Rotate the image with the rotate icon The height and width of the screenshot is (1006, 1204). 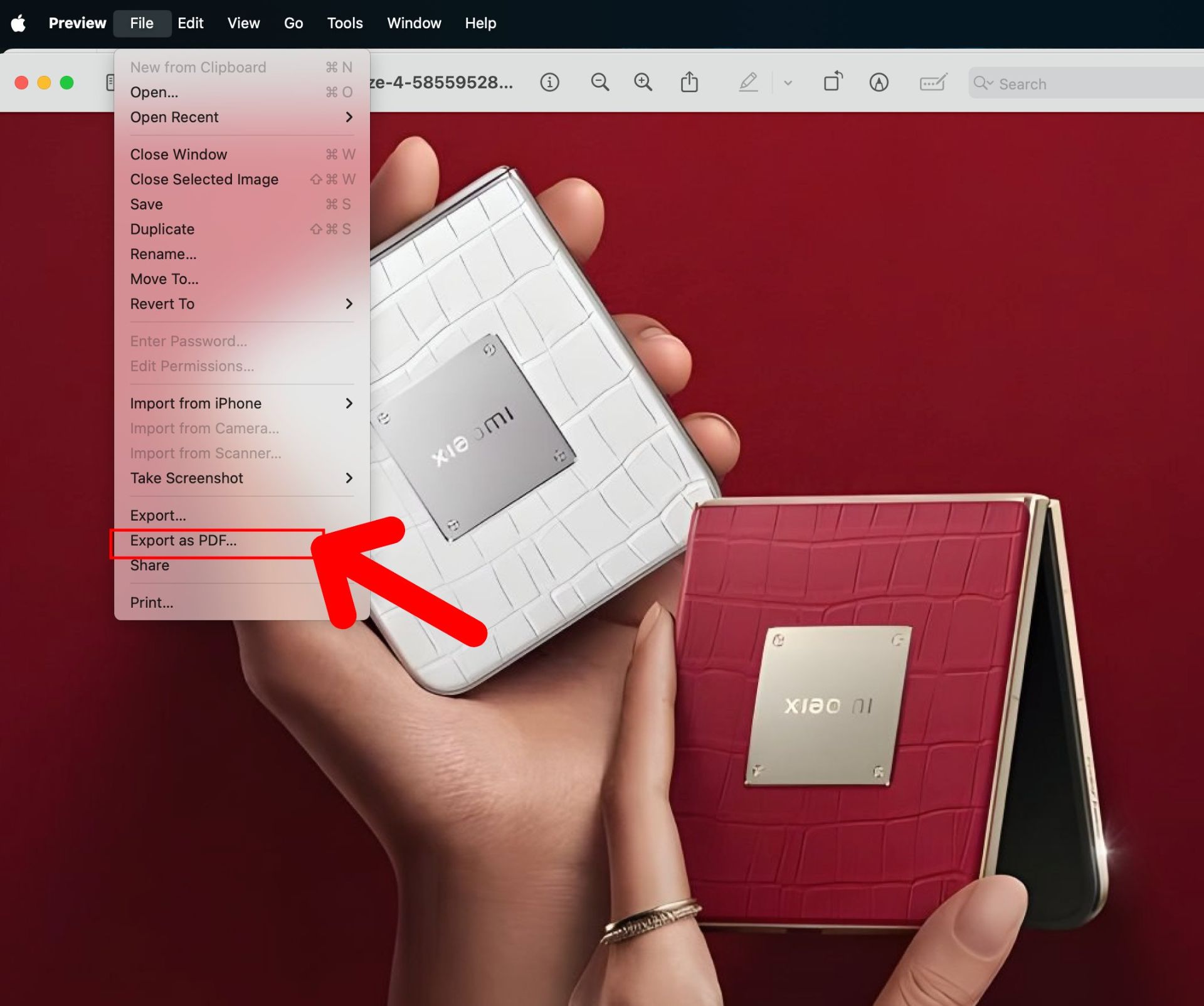tap(833, 82)
